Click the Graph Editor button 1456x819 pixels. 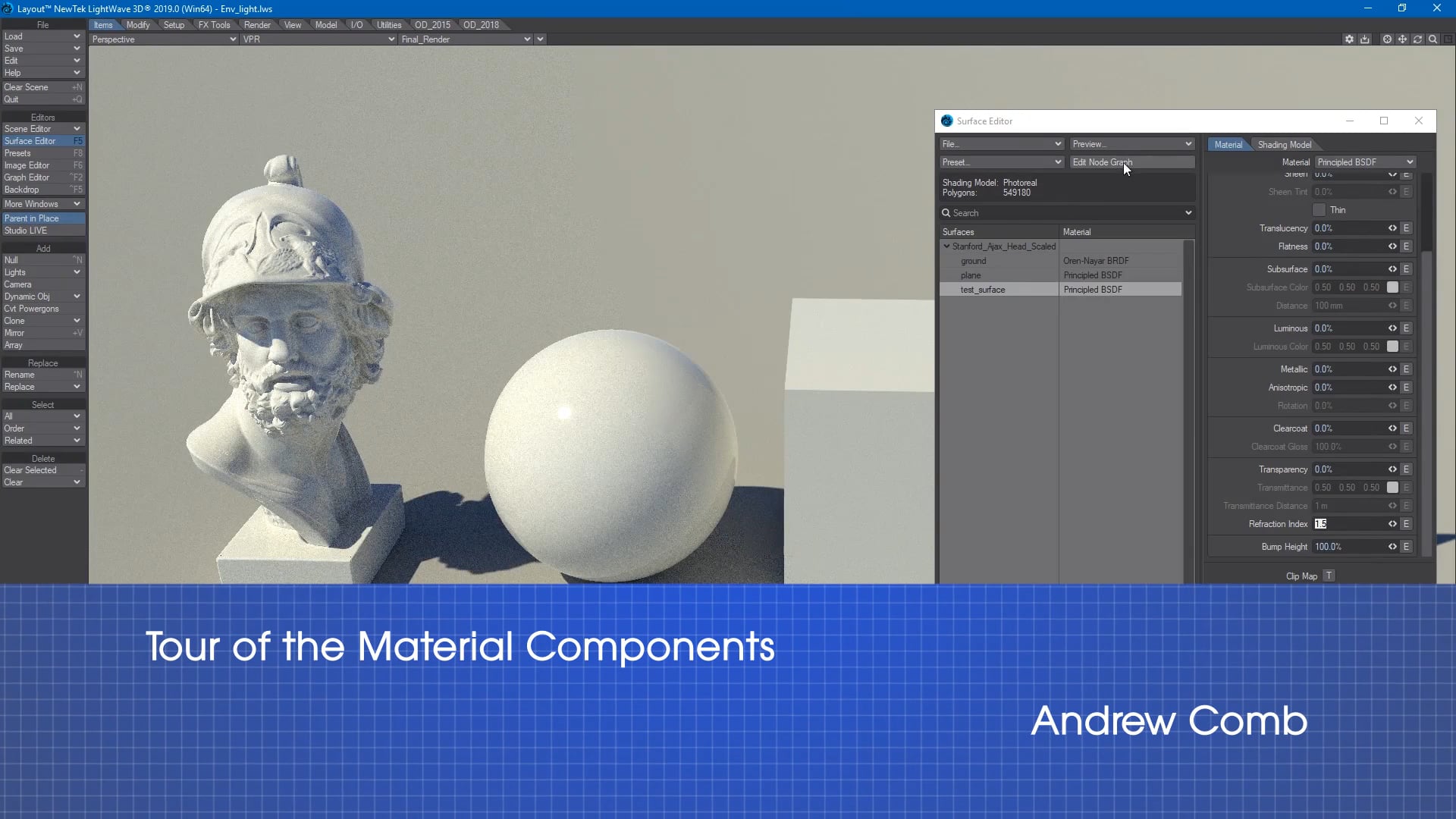pos(42,177)
